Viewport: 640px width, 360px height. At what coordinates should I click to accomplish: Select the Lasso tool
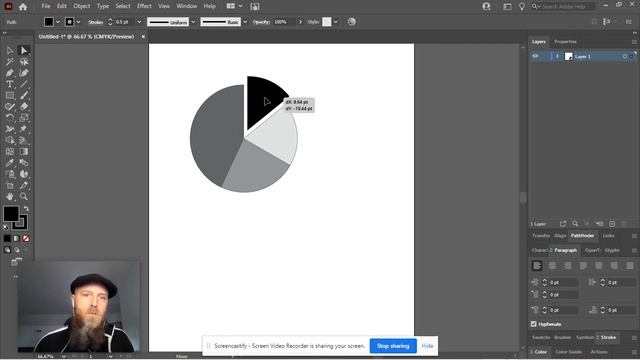tap(24, 62)
